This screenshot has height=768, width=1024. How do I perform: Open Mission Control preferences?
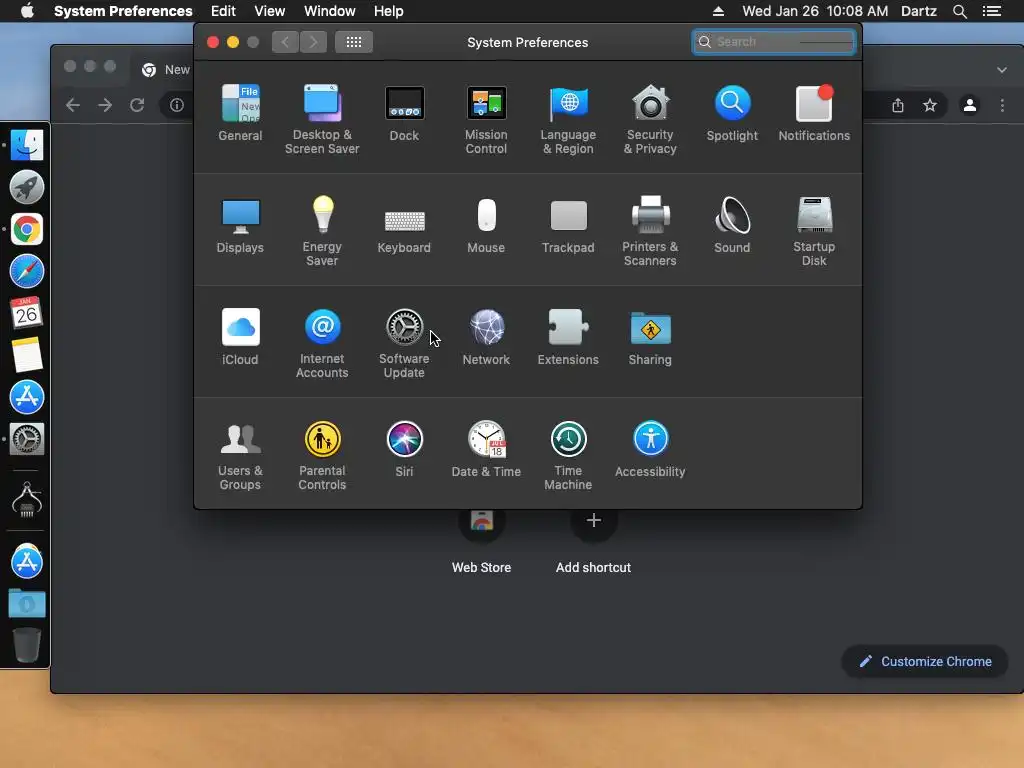[486, 120]
